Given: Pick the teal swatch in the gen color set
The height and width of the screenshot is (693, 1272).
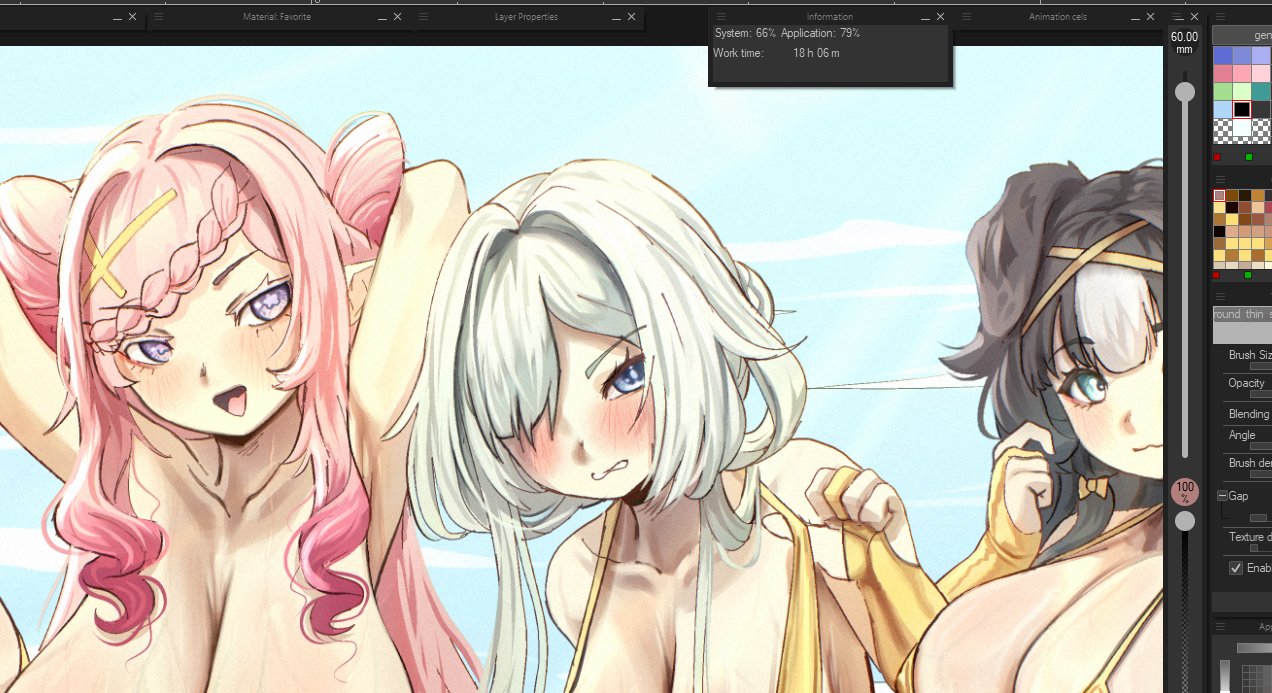Looking at the screenshot, I should pos(1261,91).
